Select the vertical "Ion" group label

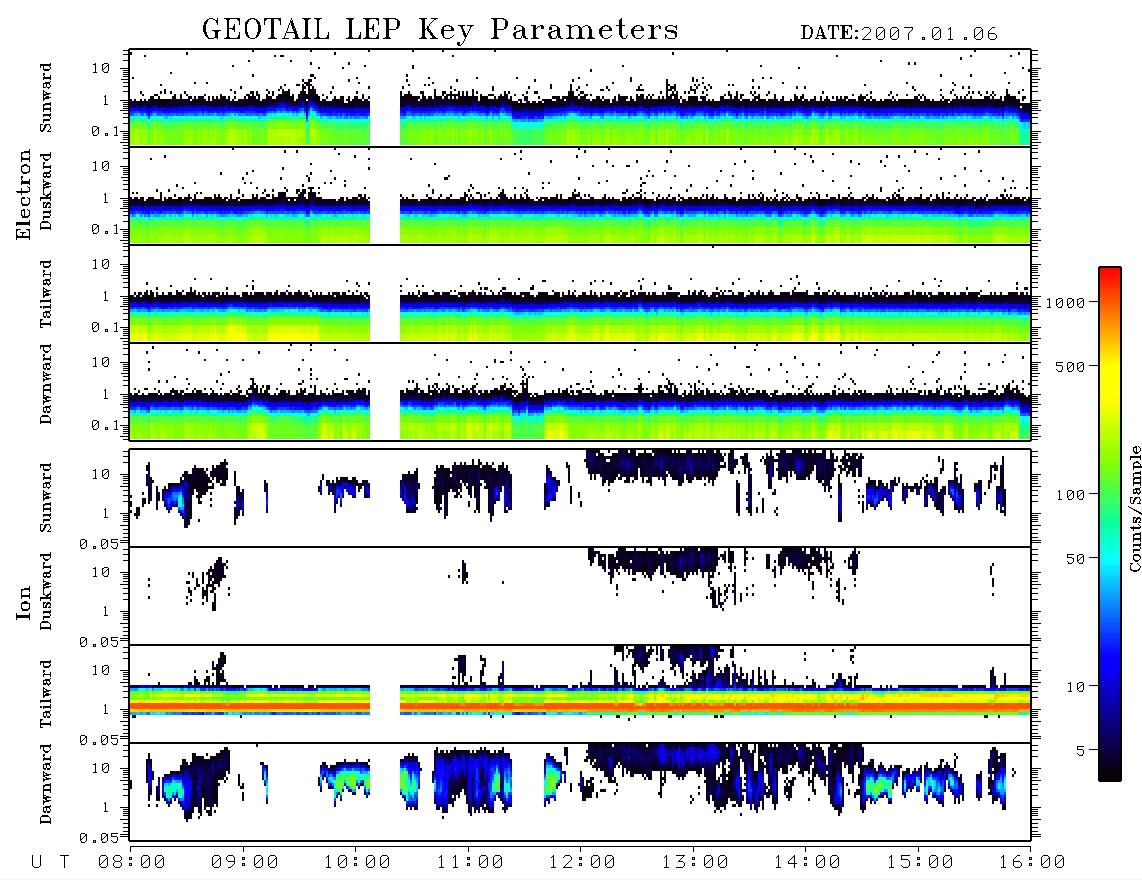(x=24, y=603)
